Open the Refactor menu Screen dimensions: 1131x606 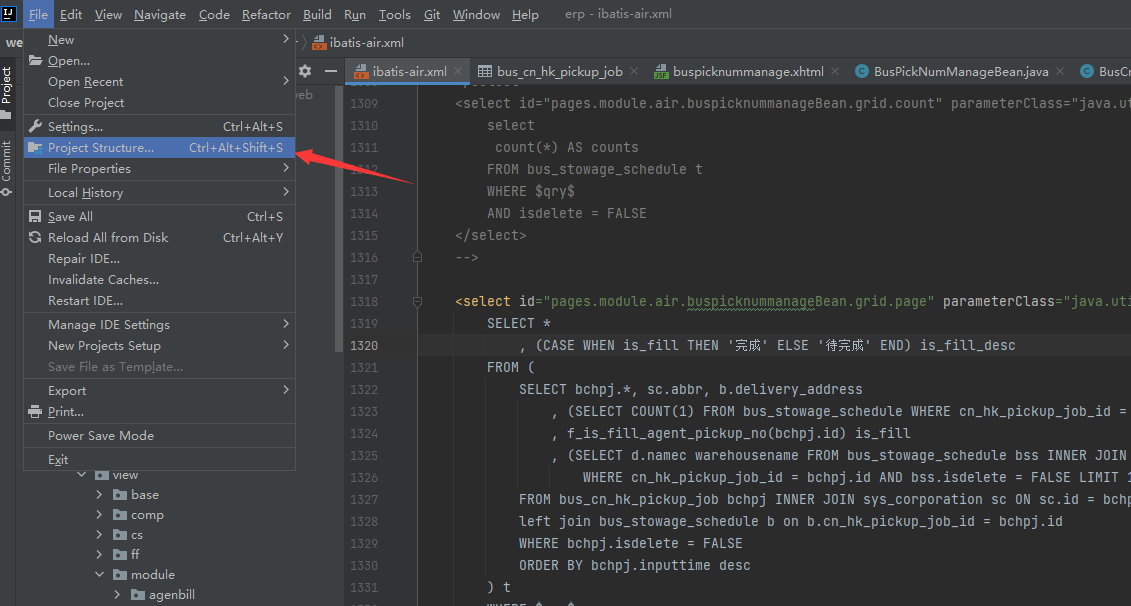pyautogui.click(x=266, y=14)
